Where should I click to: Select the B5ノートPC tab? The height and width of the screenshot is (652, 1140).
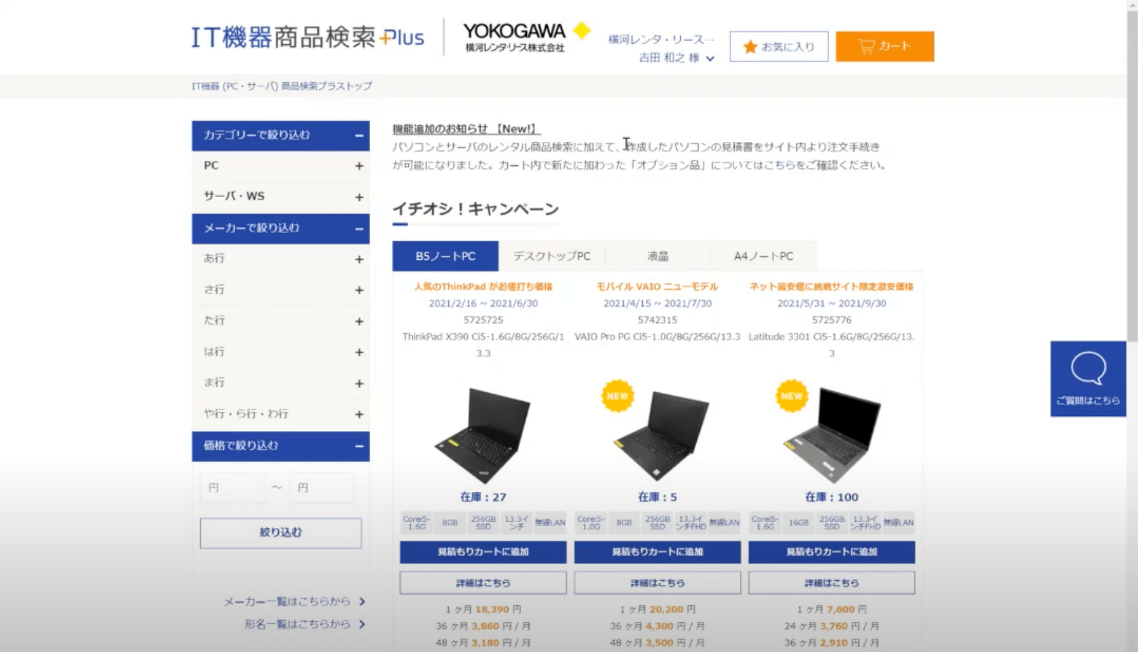point(446,256)
